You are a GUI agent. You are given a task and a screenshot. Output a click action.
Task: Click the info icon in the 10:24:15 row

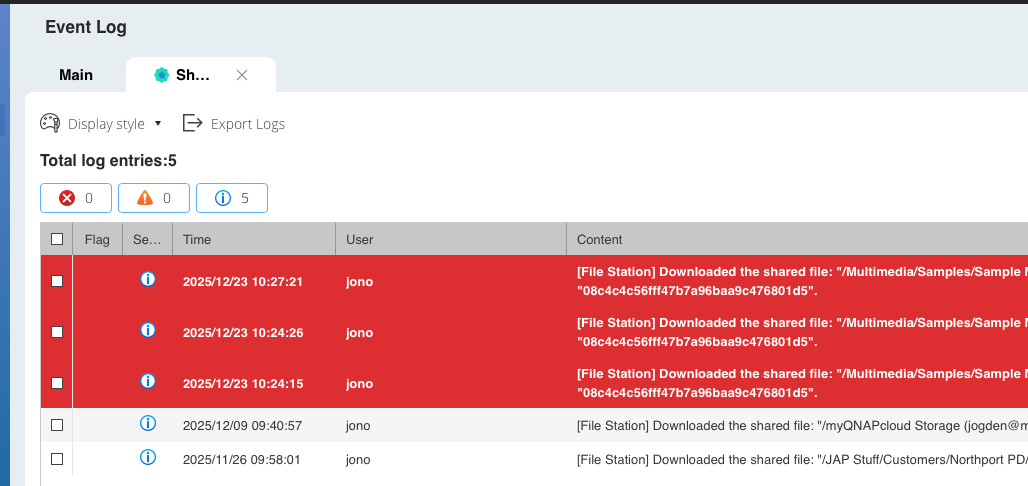click(148, 381)
